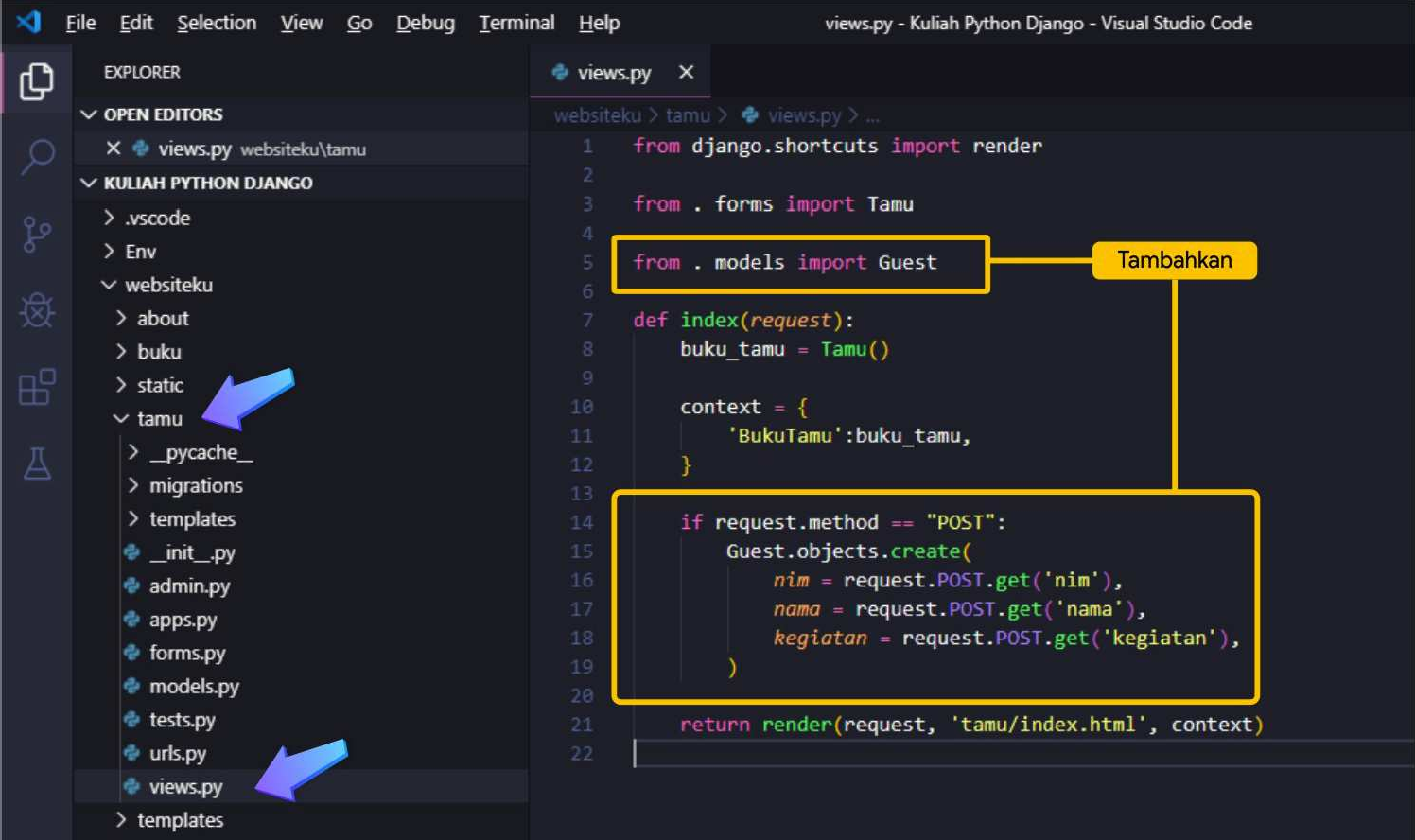Screen dimensions: 1415x840
Task: Open admin.py from the file tree
Action: coord(191,586)
